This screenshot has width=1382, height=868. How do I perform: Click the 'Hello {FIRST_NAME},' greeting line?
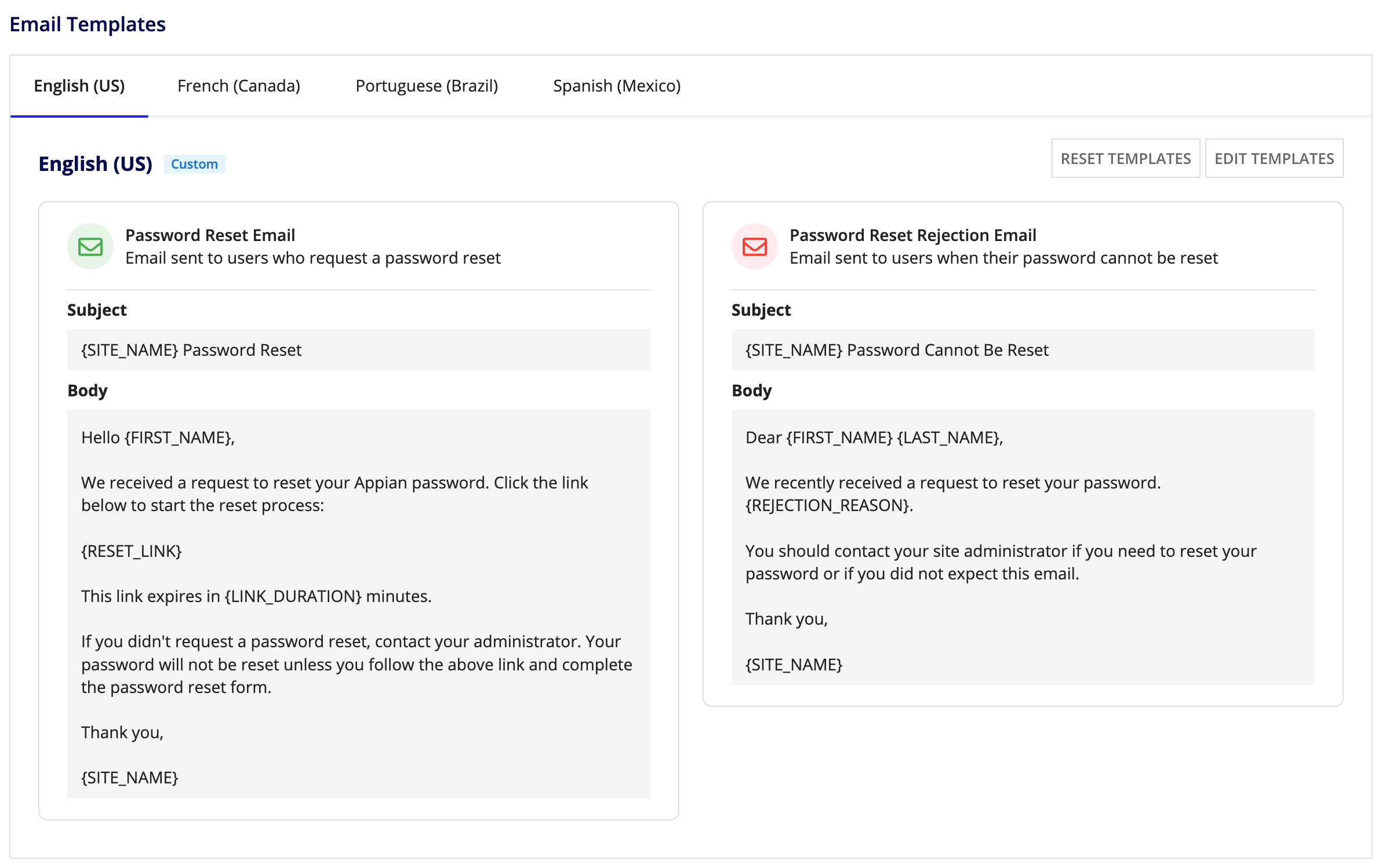coord(158,437)
